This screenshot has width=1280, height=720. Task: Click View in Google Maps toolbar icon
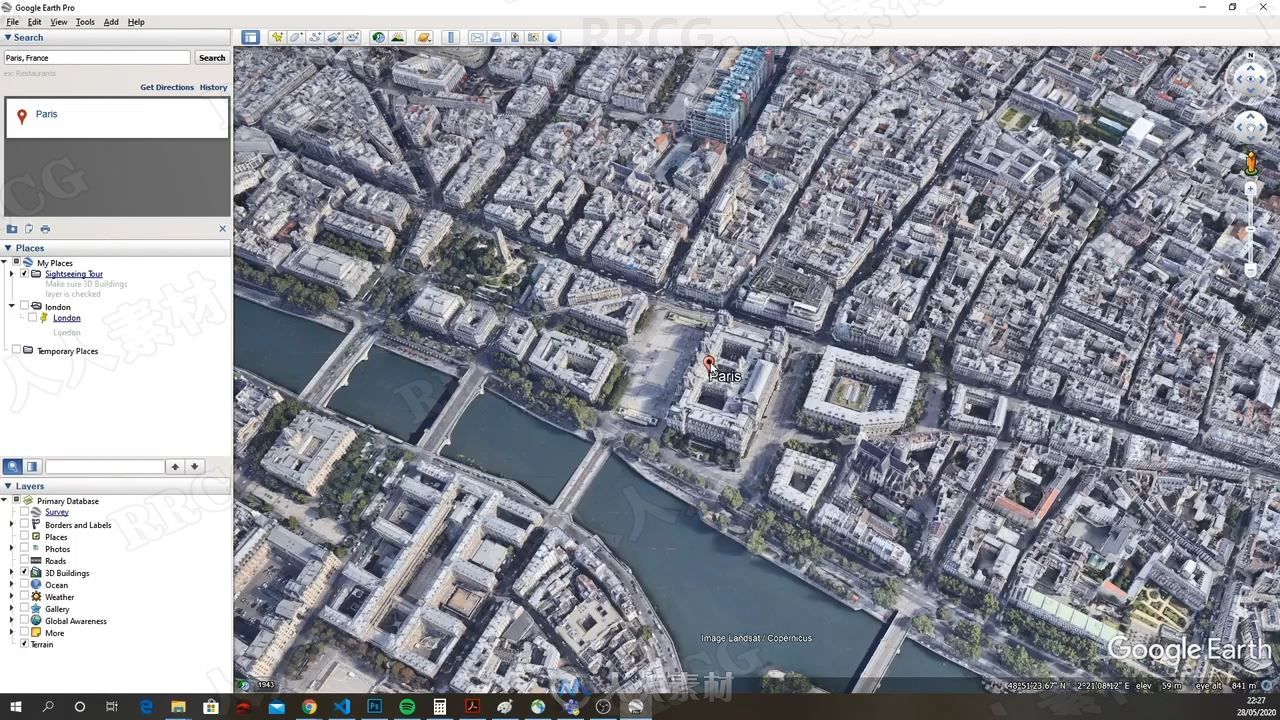tap(534, 37)
